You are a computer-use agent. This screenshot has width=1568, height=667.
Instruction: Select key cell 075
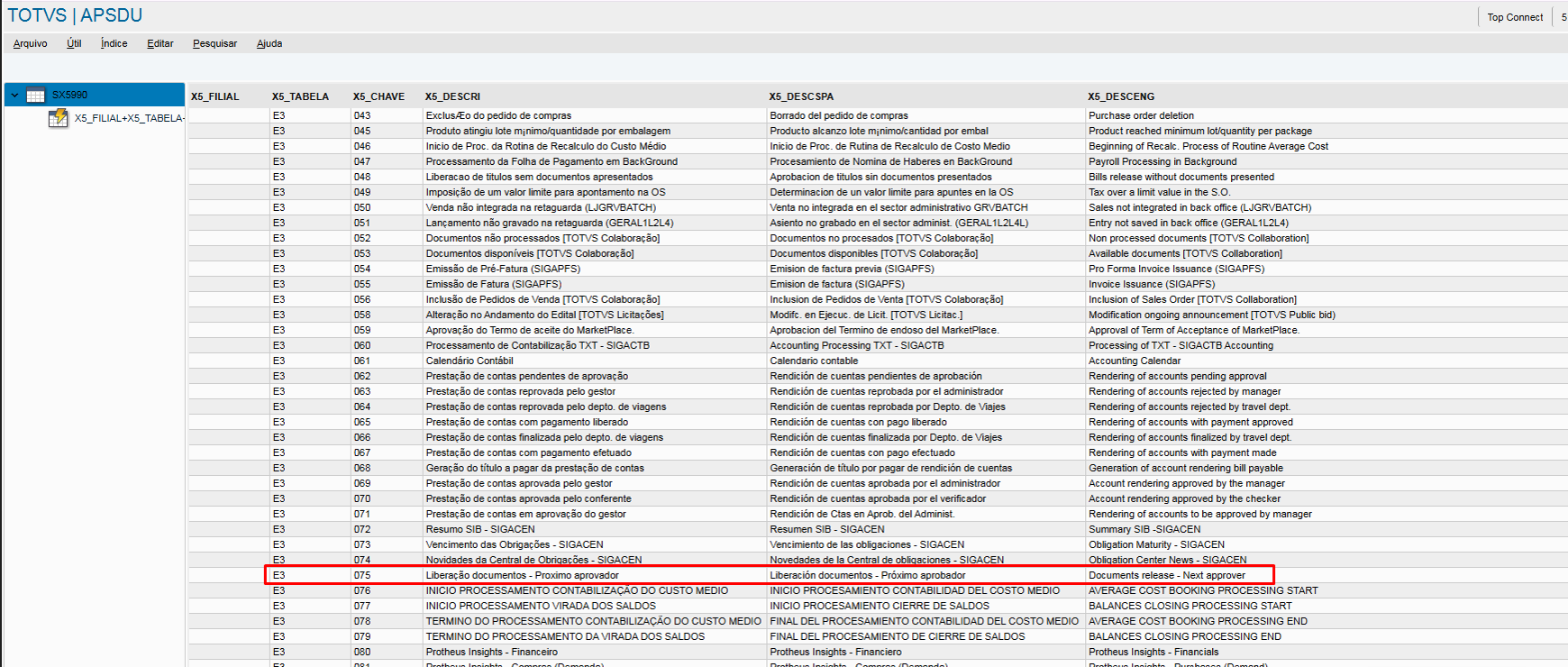click(x=387, y=575)
